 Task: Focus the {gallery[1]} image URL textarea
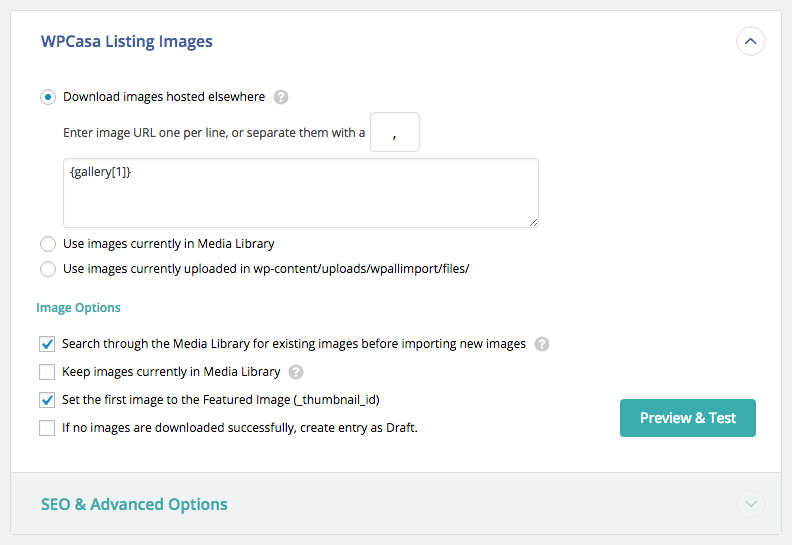pos(300,192)
